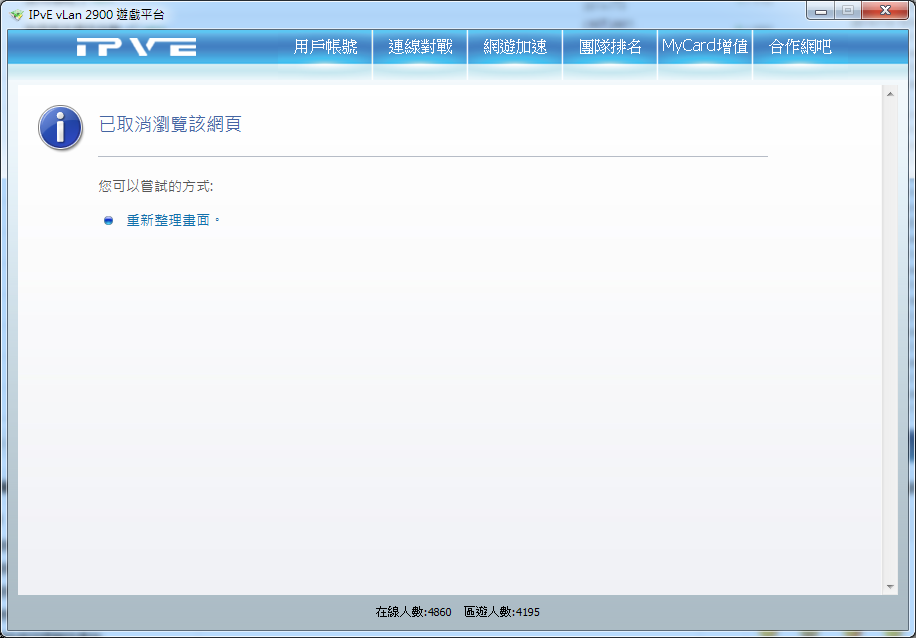Switch to the 連線對戰 tab
The width and height of the screenshot is (916, 638).
[x=420, y=47]
